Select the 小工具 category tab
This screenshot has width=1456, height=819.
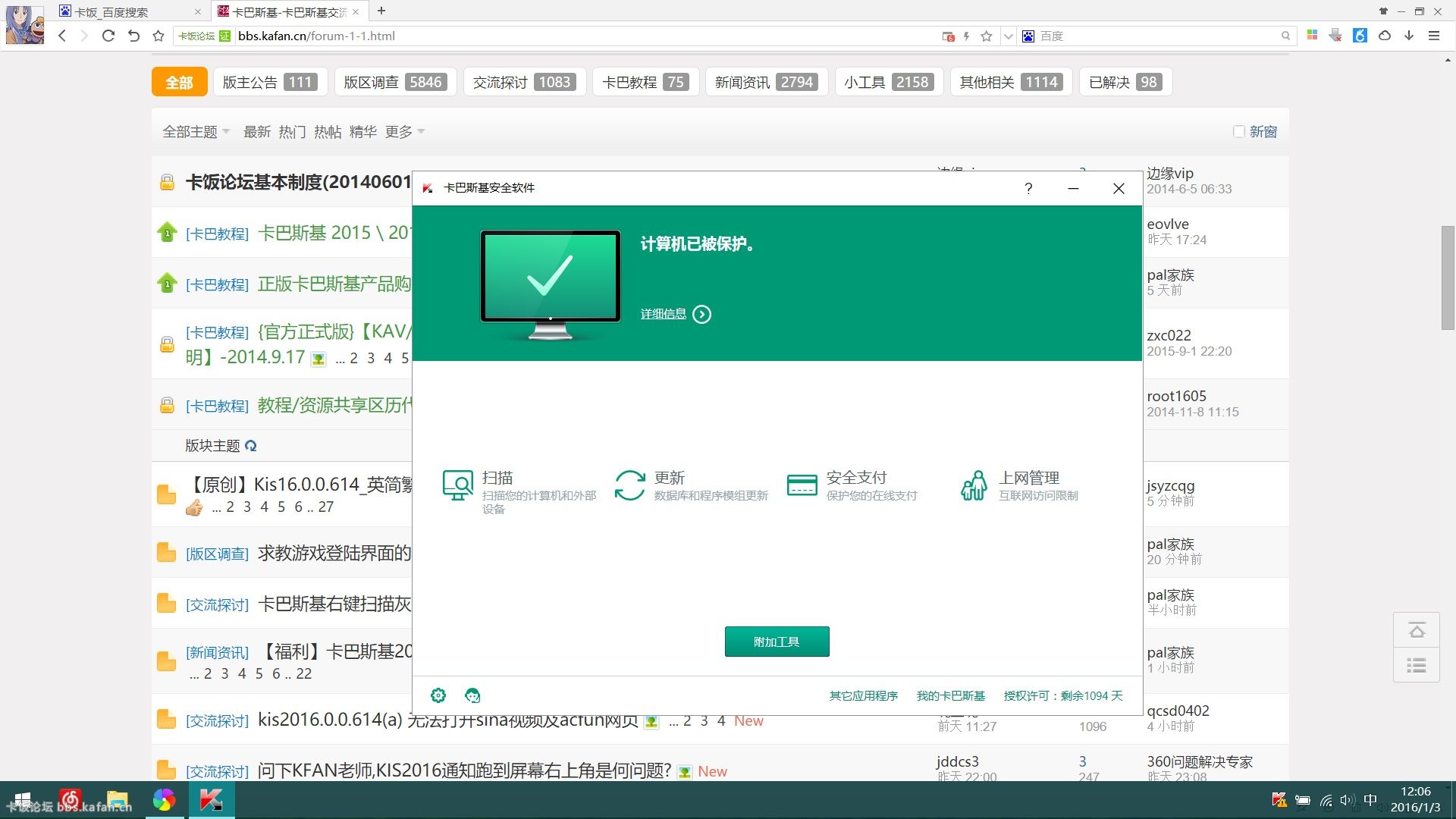889,82
